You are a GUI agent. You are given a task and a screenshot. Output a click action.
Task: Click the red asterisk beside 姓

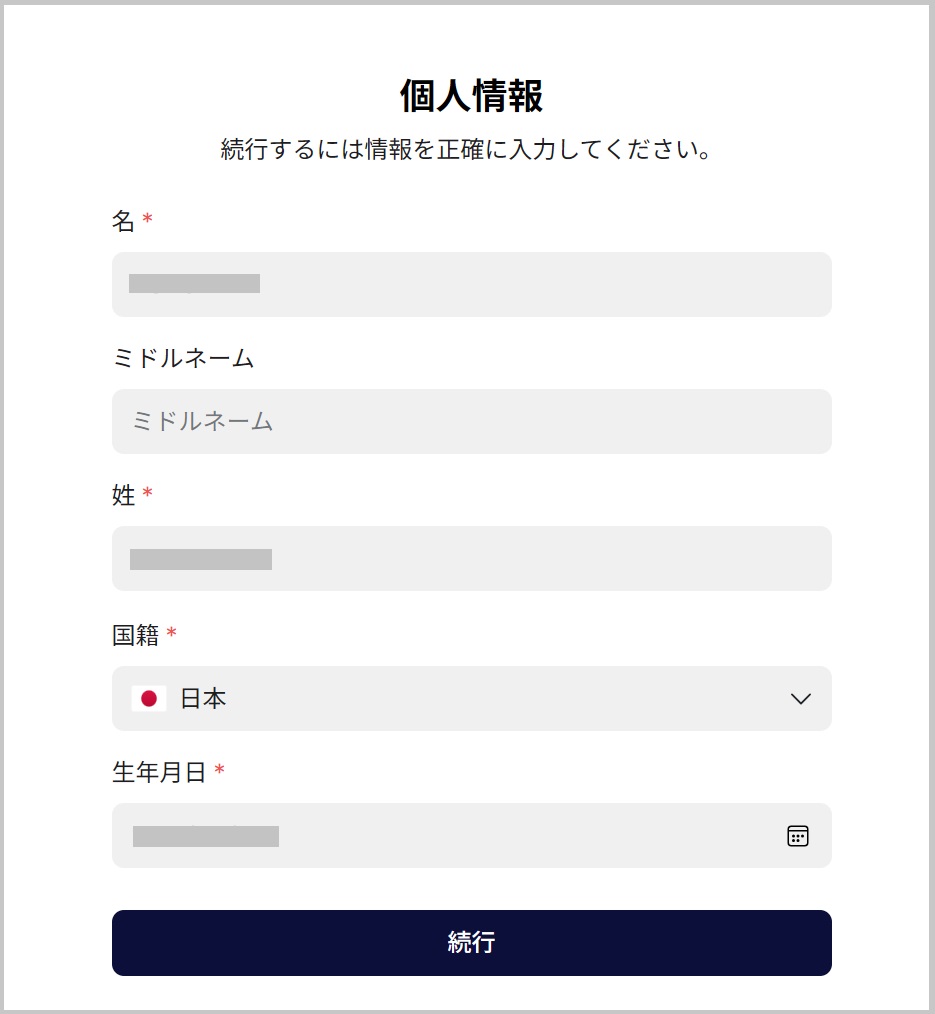click(148, 494)
